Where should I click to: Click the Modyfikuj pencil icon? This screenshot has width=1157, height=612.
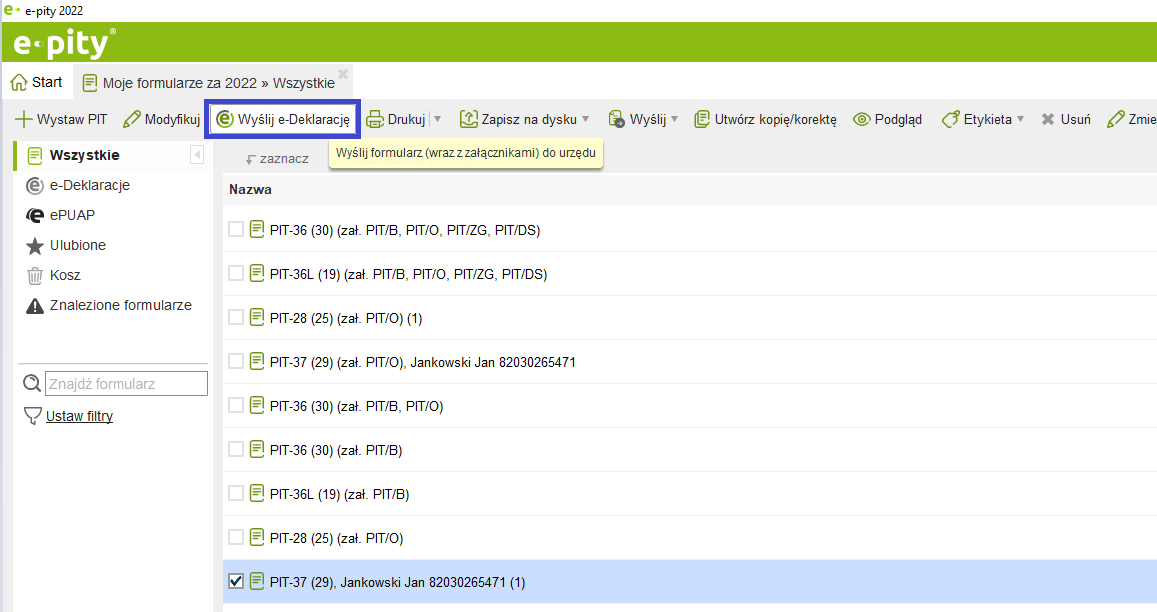pos(132,119)
